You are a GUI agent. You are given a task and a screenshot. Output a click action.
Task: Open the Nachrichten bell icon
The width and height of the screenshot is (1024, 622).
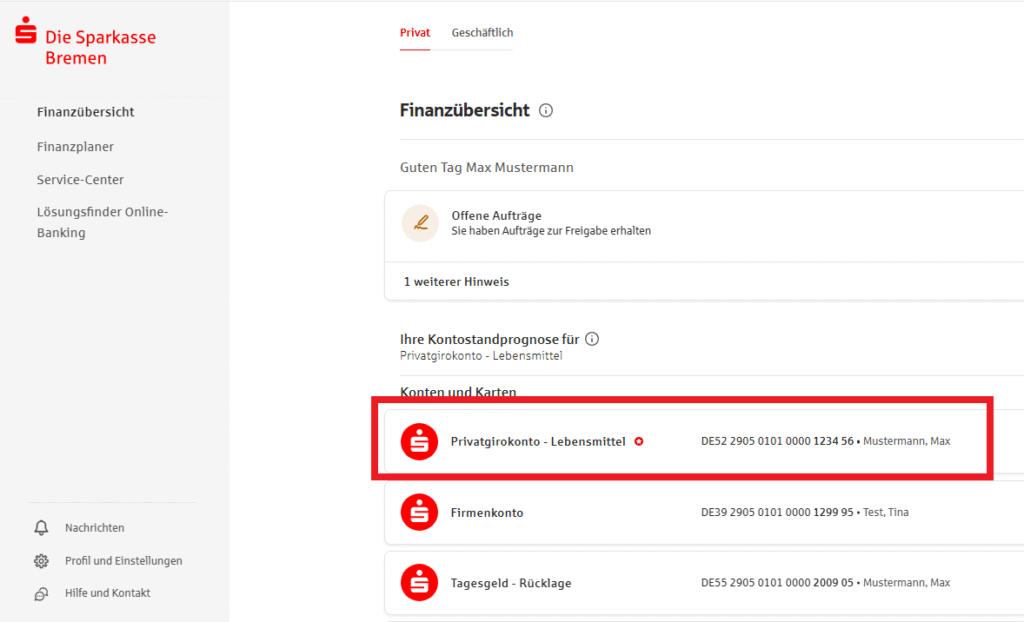click(41, 527)
